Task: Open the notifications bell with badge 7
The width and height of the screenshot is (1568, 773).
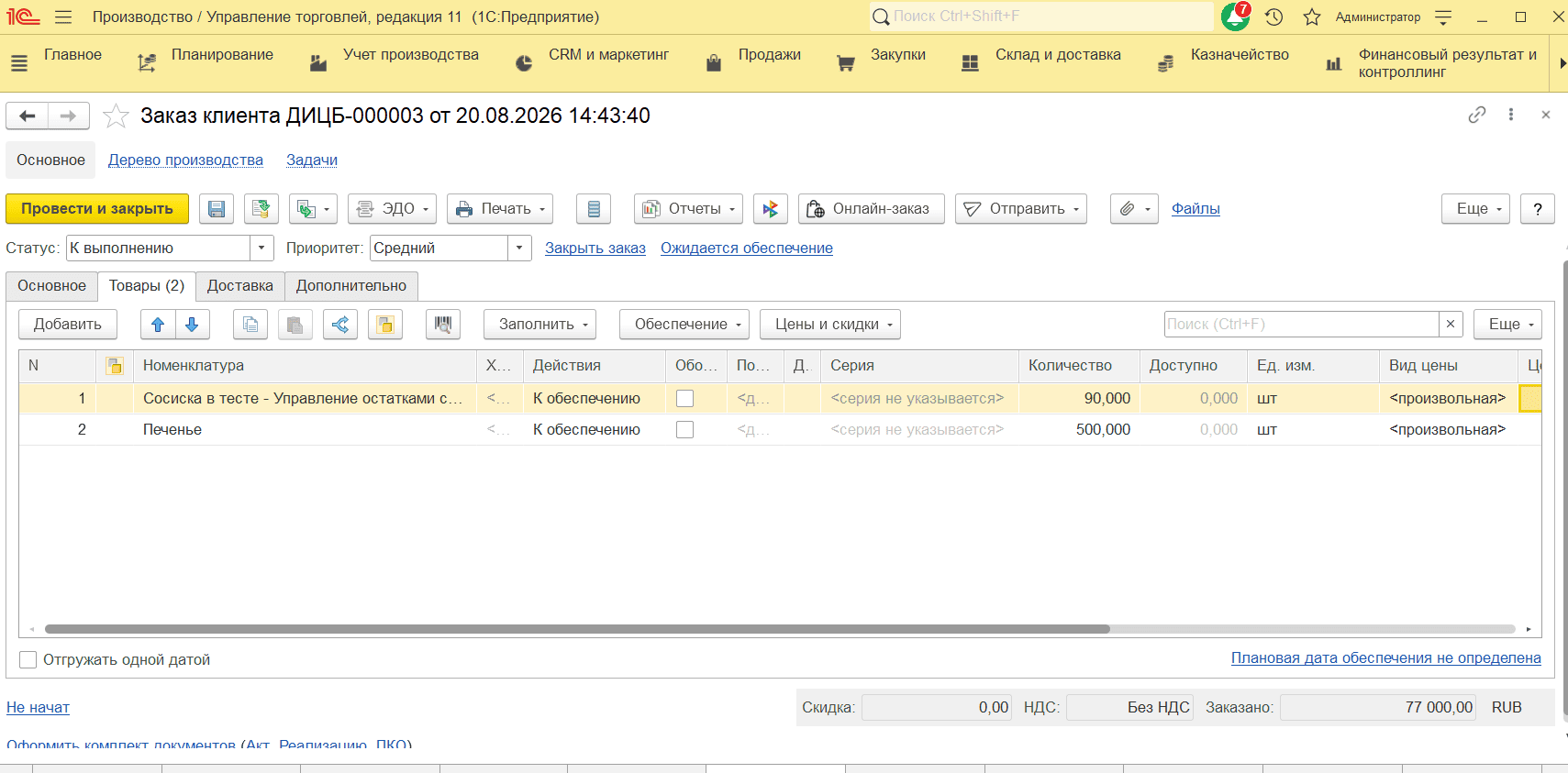Action: click(x=1236, y=17)
